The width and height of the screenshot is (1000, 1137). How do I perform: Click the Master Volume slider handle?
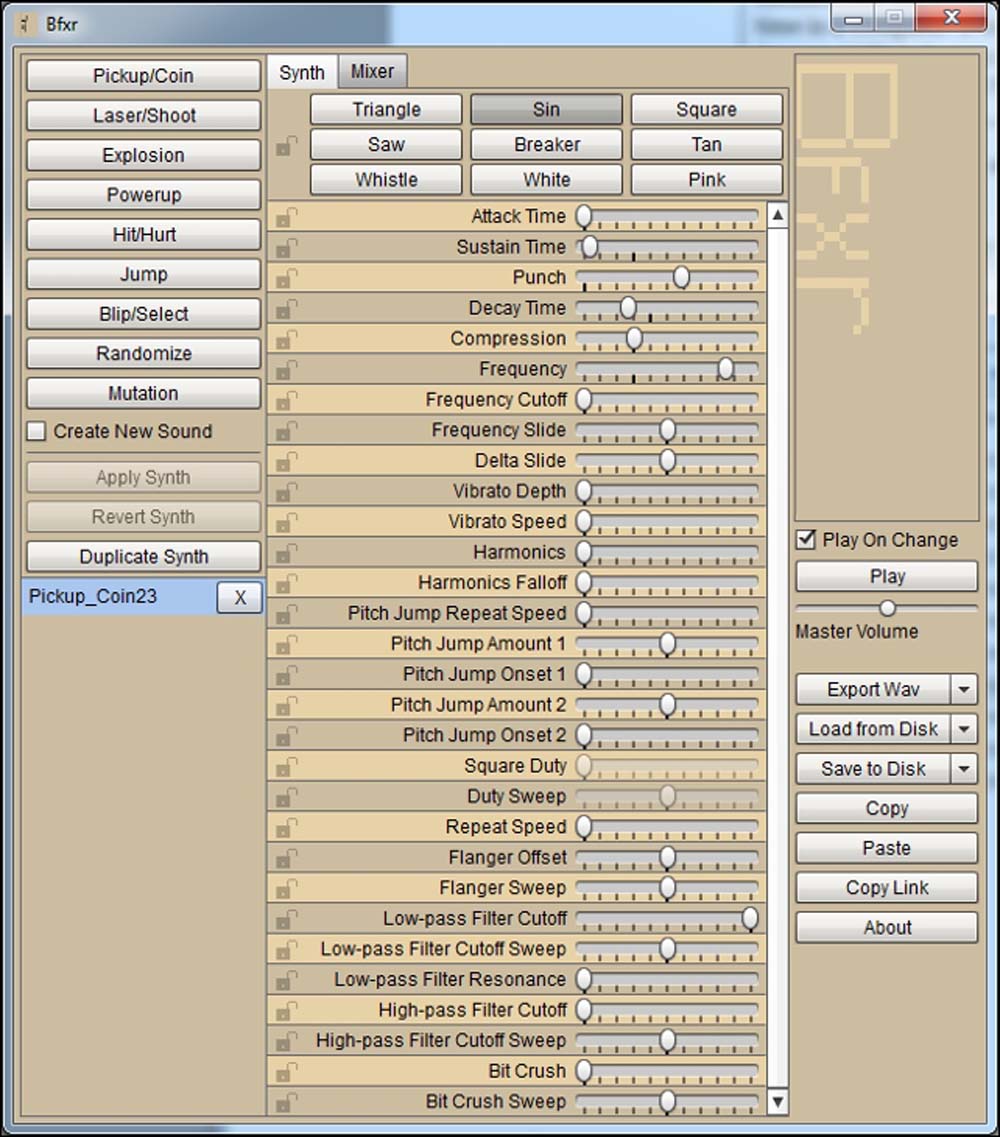coord(887,608)
